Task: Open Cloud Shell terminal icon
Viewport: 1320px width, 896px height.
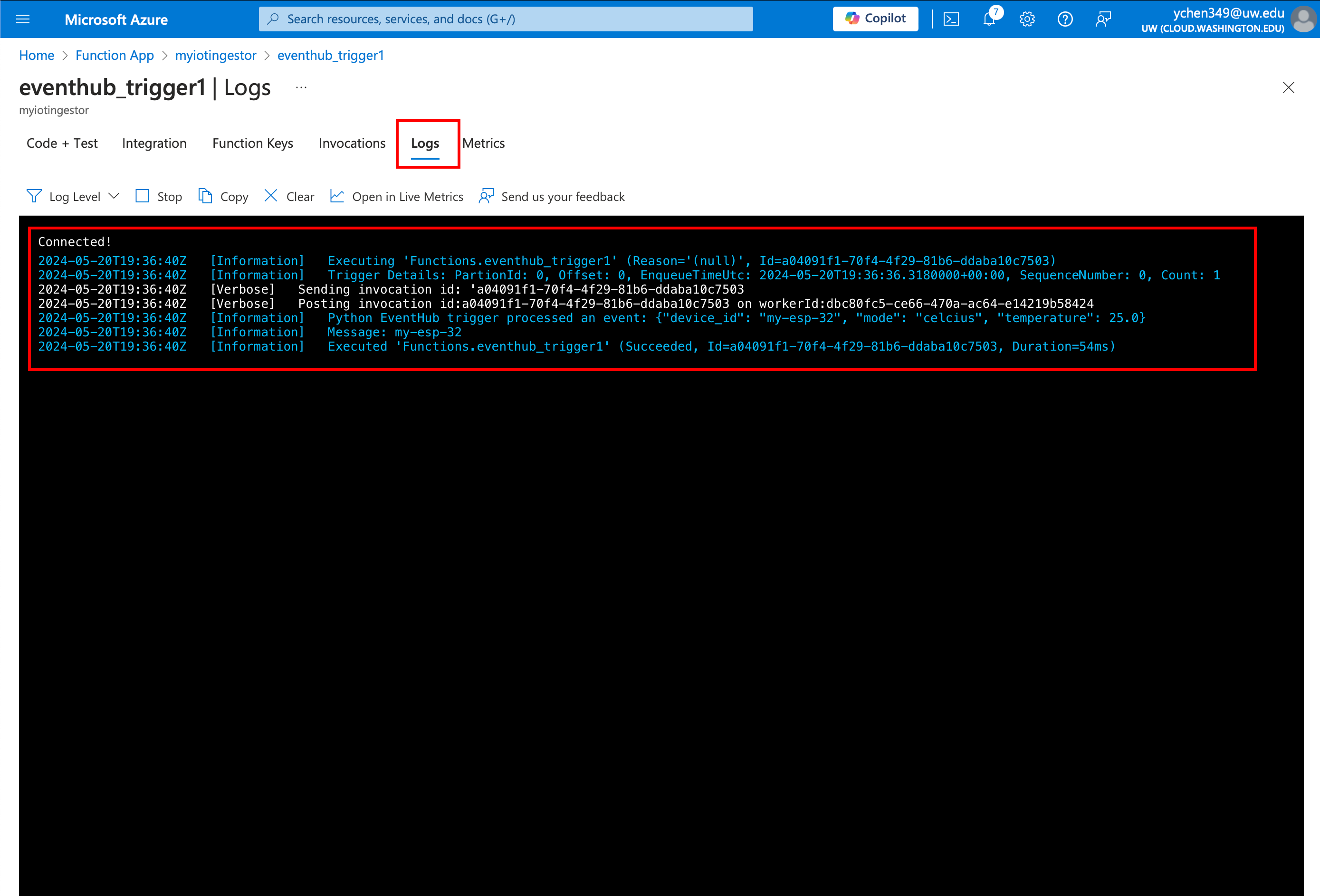Action: 951,19
